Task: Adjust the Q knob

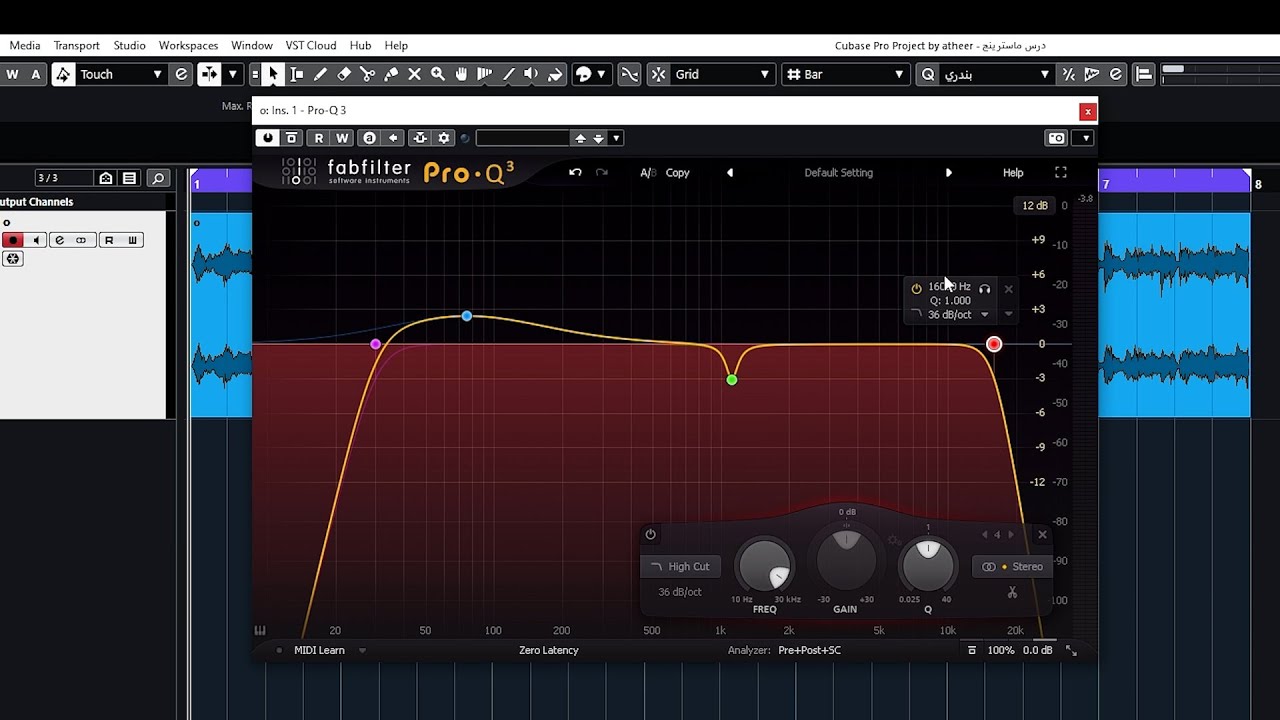Action: click(x=928, y=564)
